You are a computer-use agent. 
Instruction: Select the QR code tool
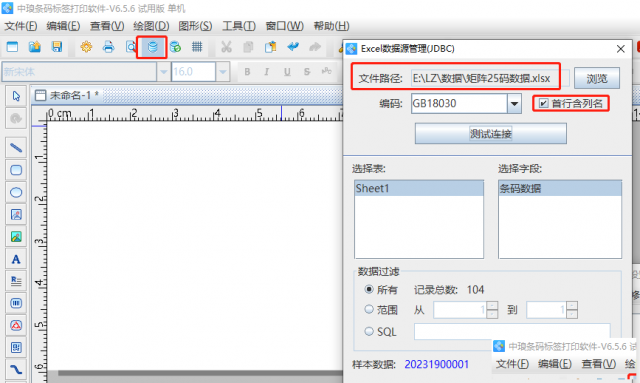coord(16,347)
